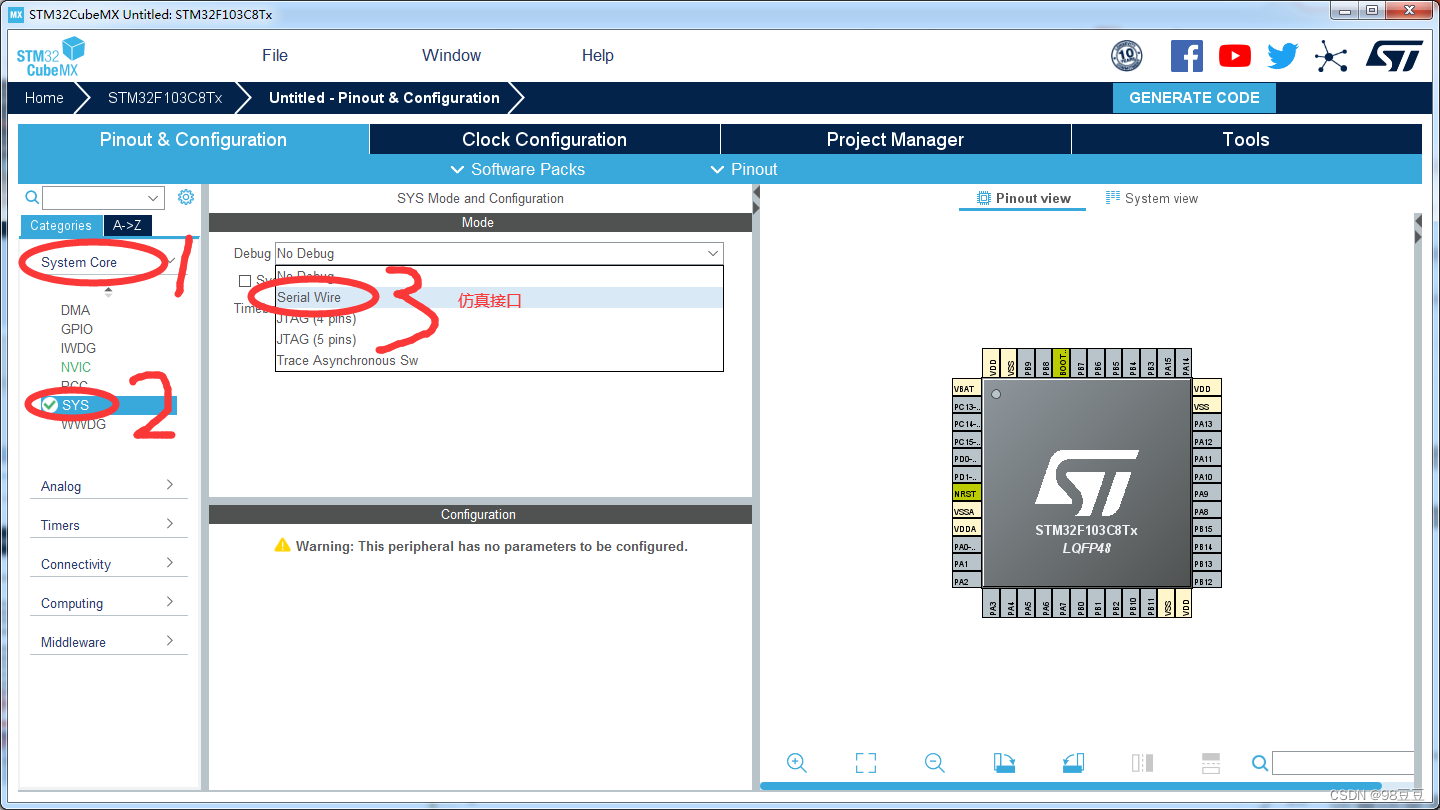Switch to the Tools tab
The height and width of the screenshot is (810, 1440).
pos(1246,139)
